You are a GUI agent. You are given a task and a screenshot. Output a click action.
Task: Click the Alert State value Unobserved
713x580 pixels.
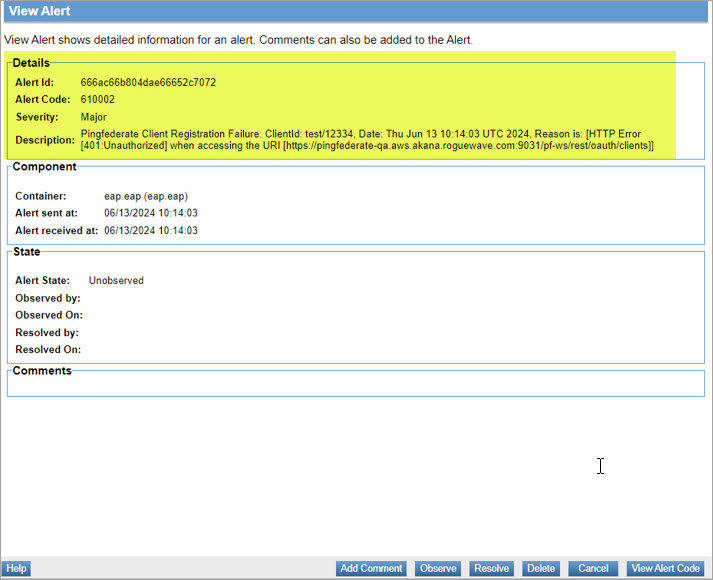[116, 280]
